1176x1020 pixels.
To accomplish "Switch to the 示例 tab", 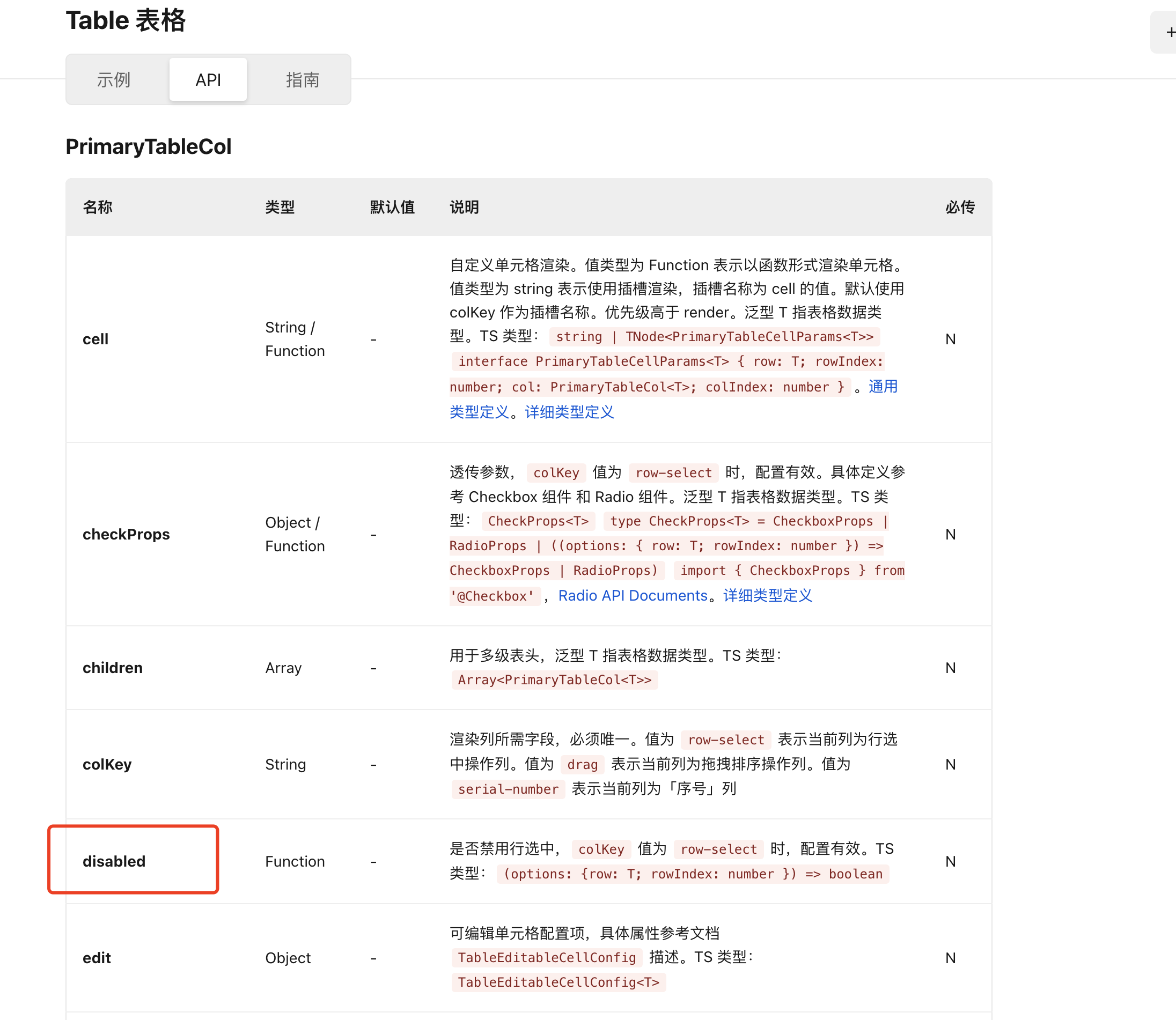I will click(114, 80).
